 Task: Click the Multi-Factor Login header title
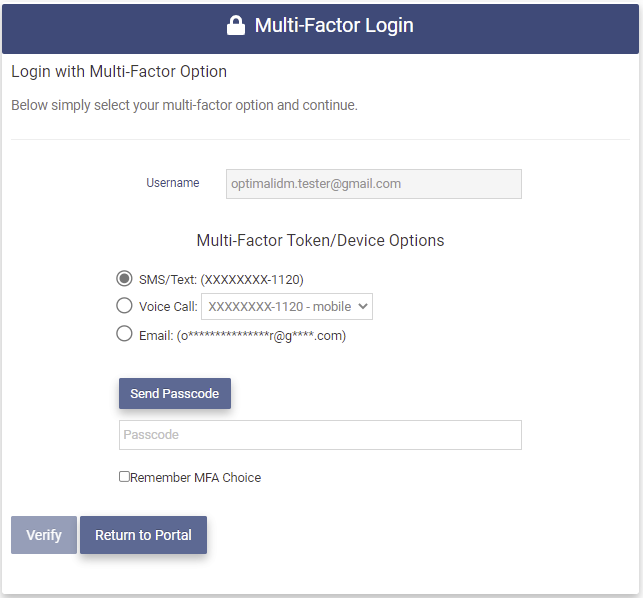pos(334,26)
